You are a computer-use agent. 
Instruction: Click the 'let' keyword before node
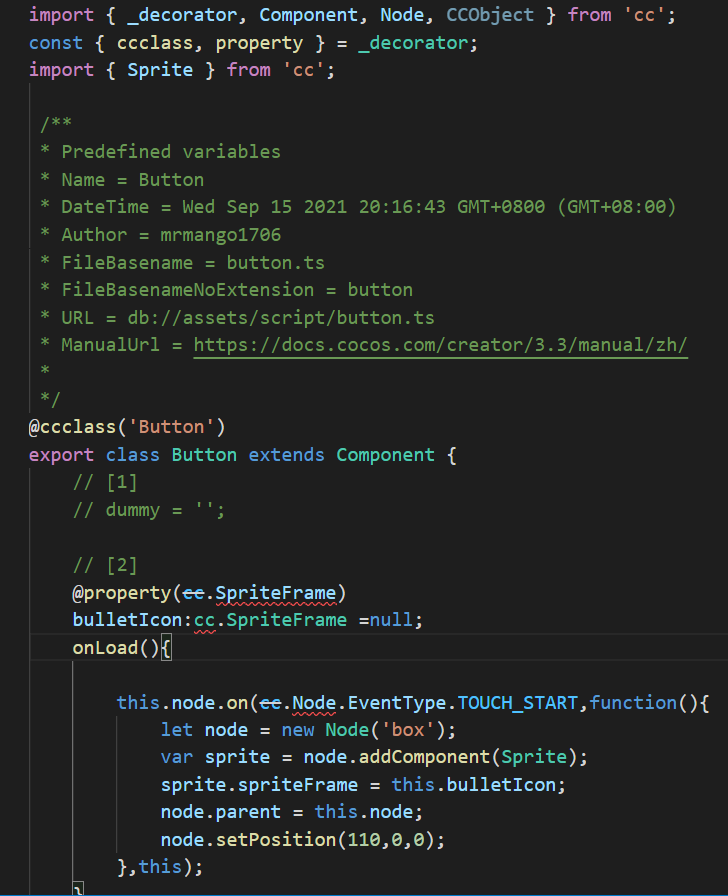176,730
